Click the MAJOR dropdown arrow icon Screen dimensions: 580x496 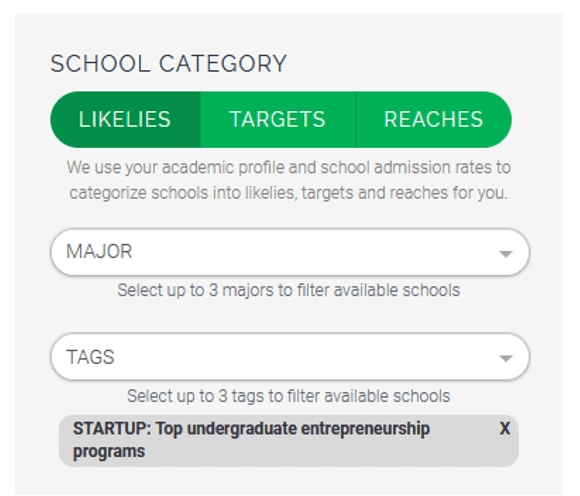tap(506, 254)
